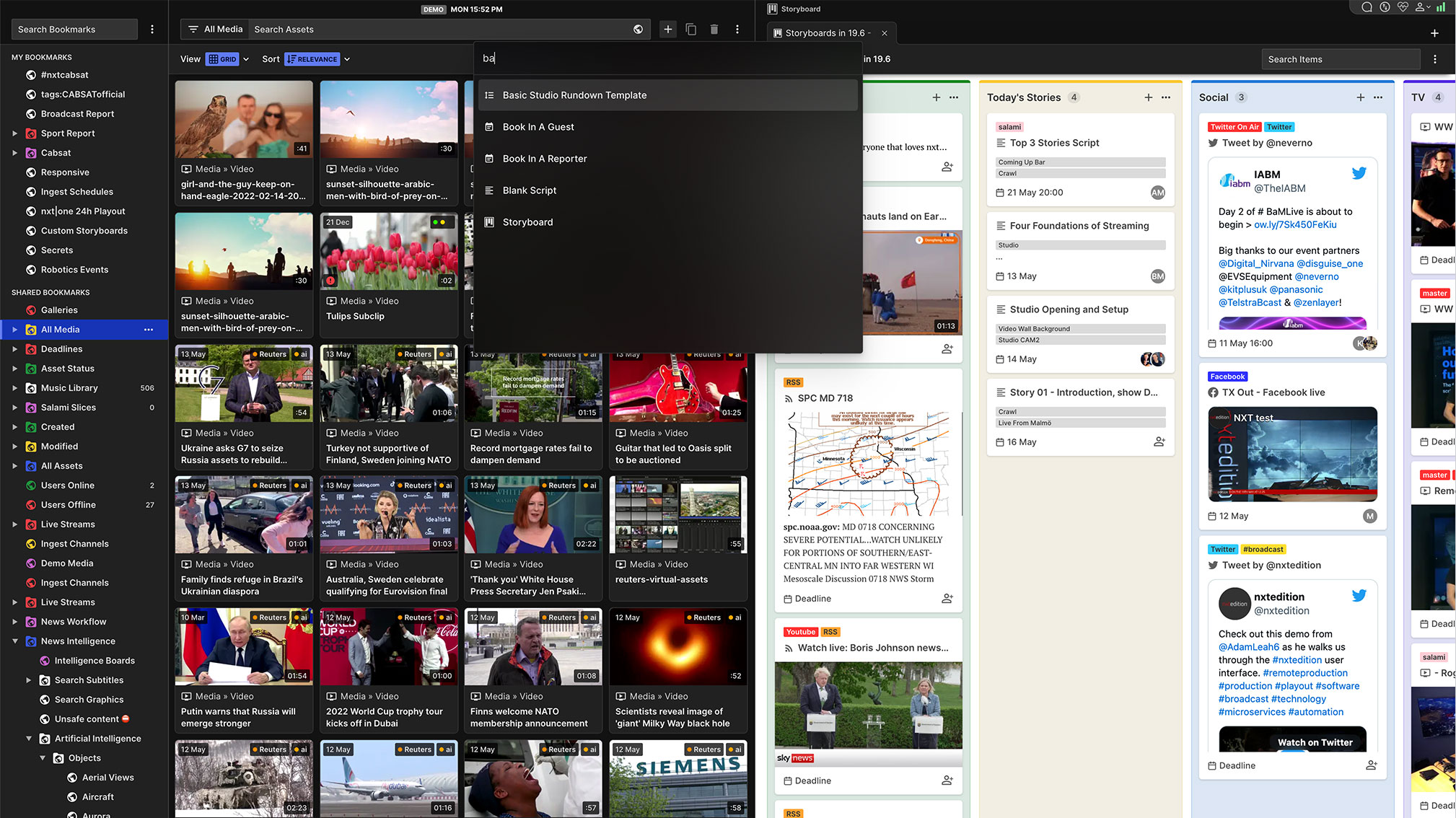Click the add asset plus button
Viewport: 1456px width, 818px height.
(667, 30)
